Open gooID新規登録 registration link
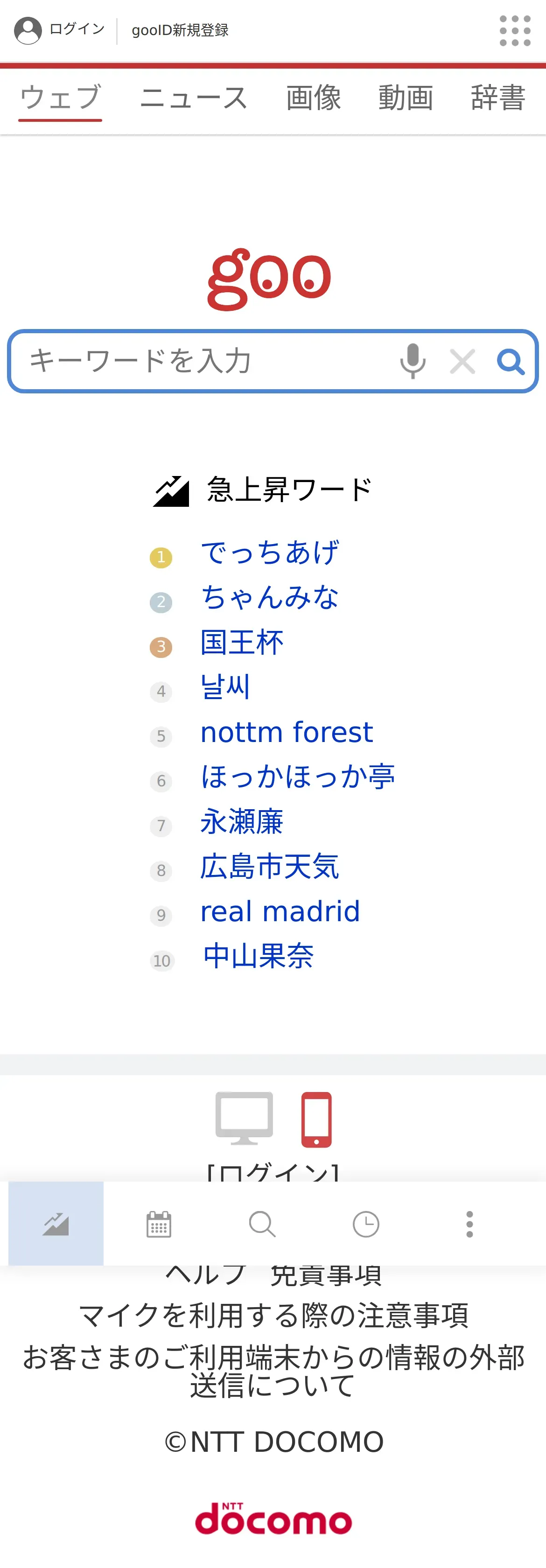Image resolution: width=546 pixels, height=1568 pixels. click(x=180, y=30)
